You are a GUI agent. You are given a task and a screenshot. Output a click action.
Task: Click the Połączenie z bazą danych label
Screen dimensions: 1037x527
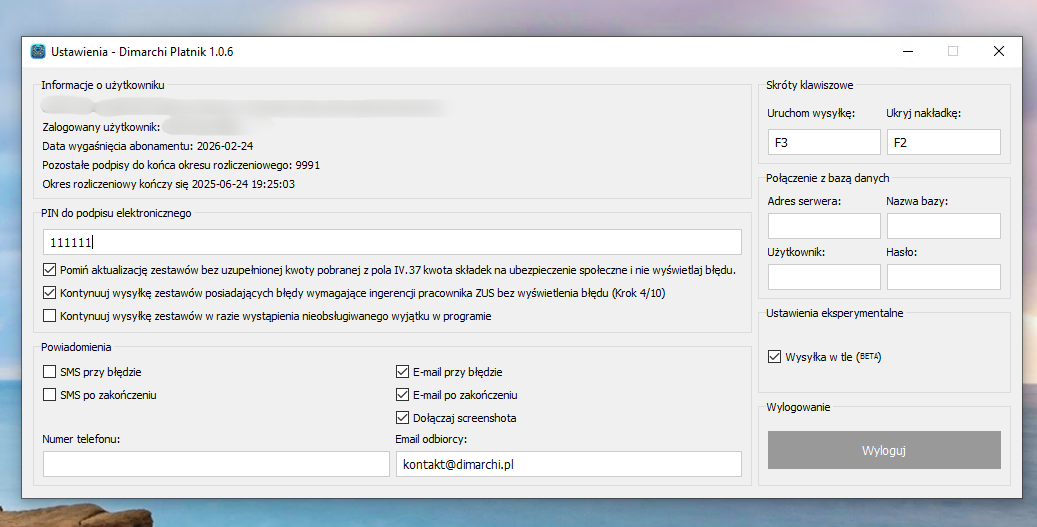coord(827,178)
